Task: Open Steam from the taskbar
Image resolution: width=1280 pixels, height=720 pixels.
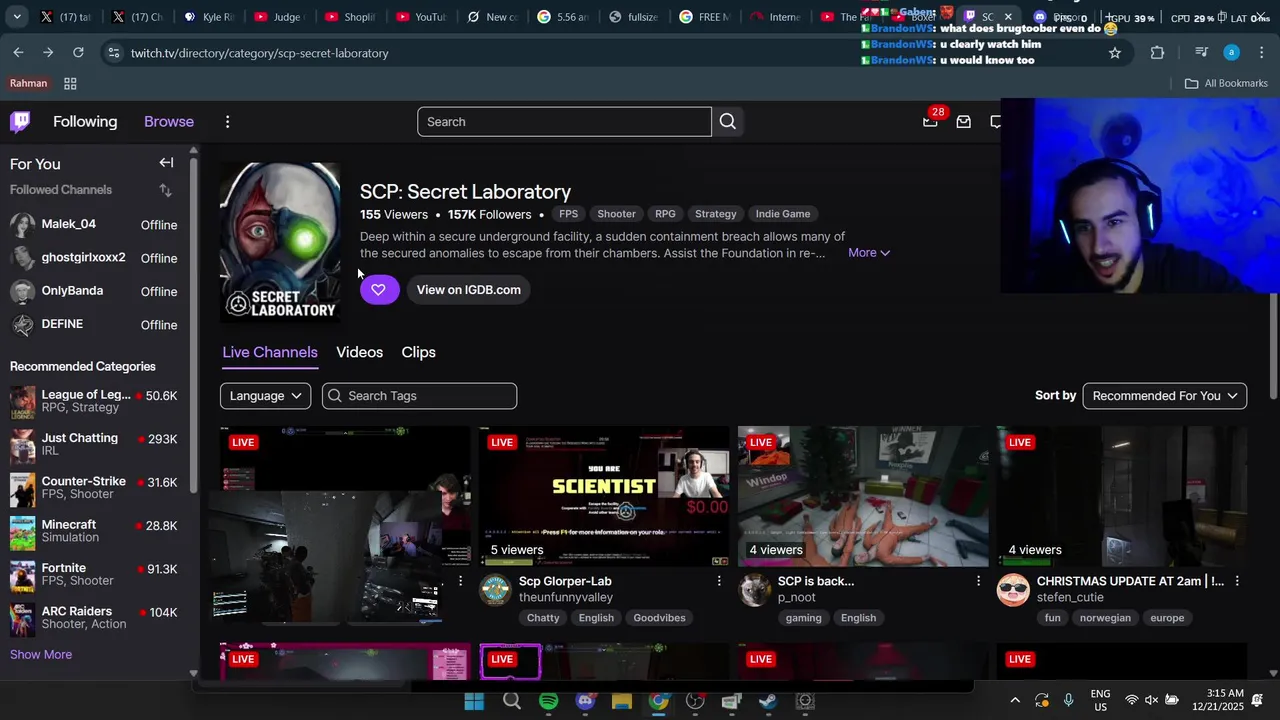Action: (768, 701)
